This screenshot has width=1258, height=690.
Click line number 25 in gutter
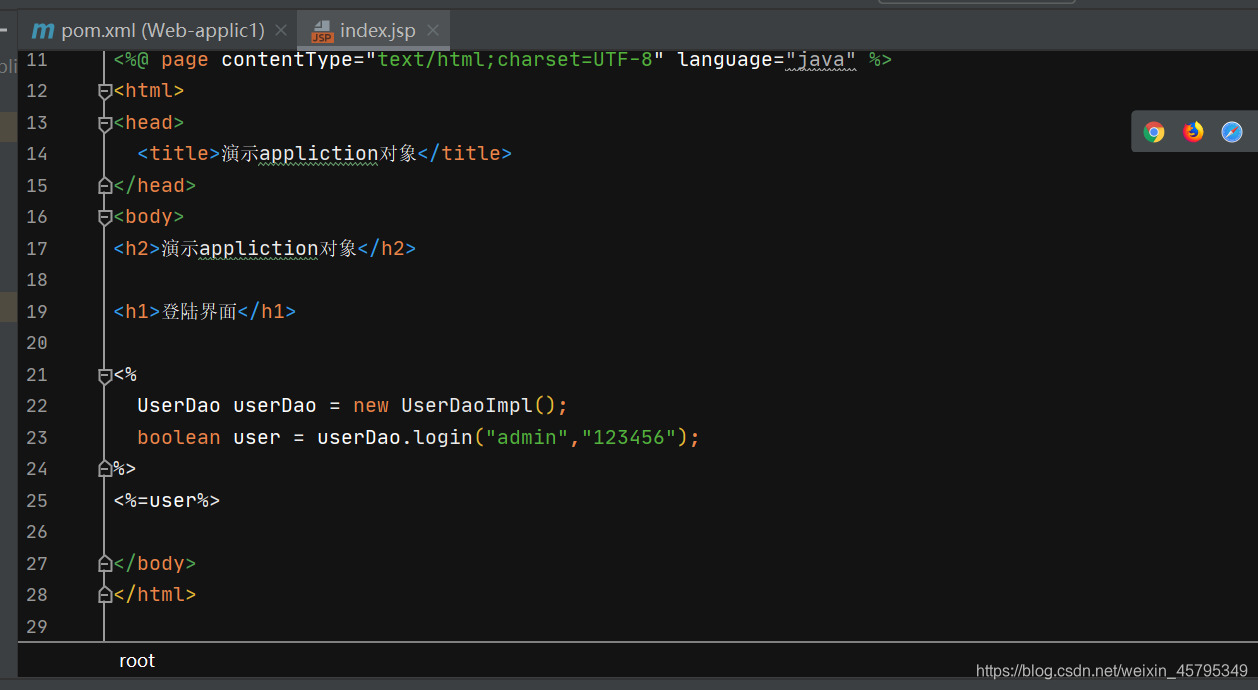point(37,500)
